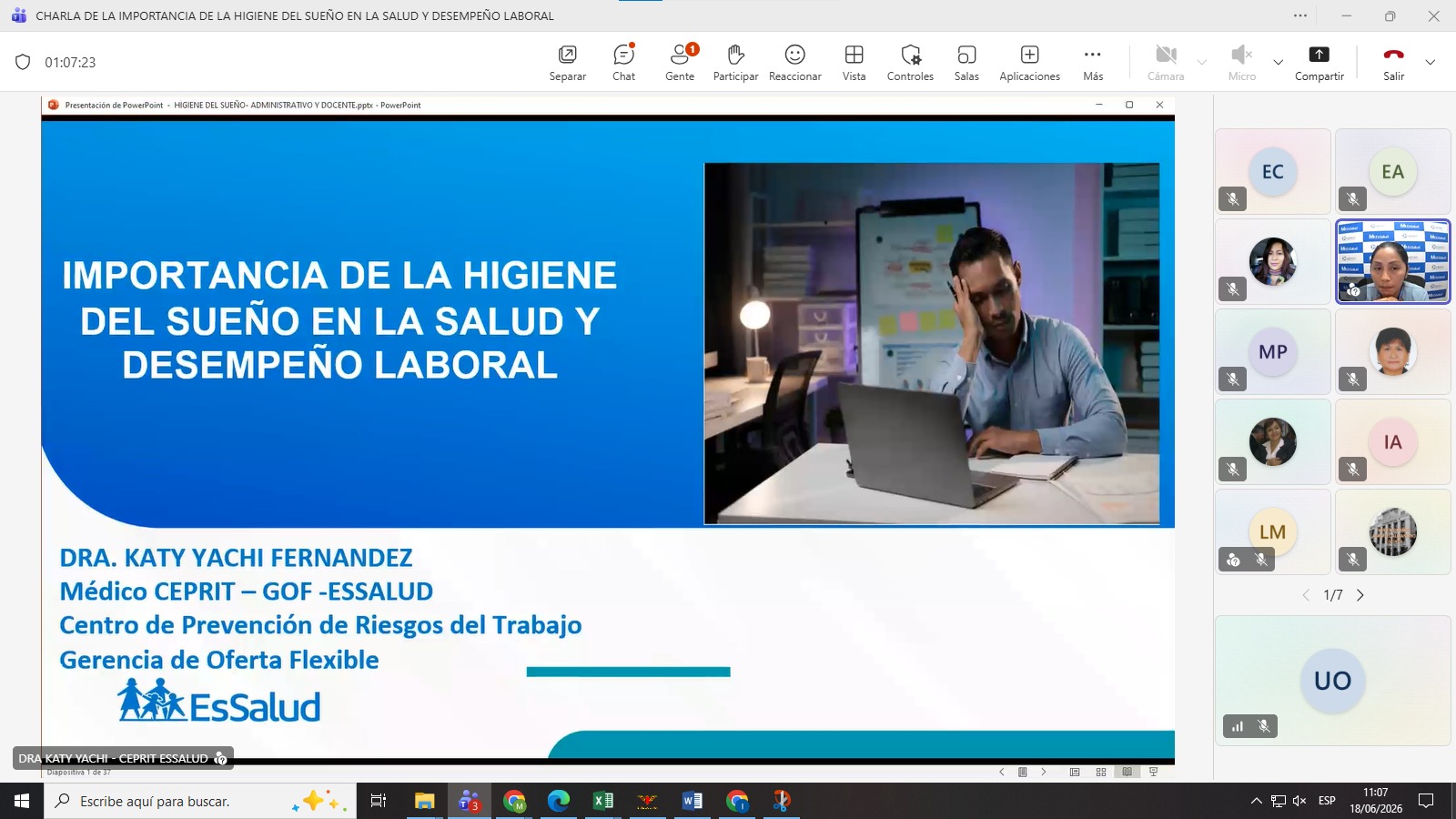
Task: Click the Compartir share screen icon
Action: tap(1319, 55)
